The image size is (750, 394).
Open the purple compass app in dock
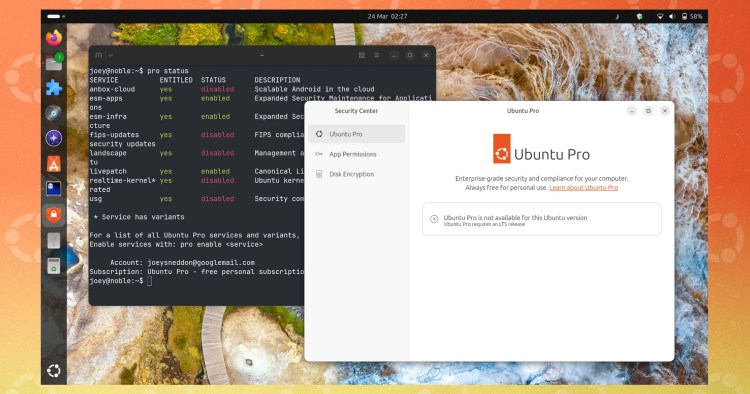click(54, 138)
